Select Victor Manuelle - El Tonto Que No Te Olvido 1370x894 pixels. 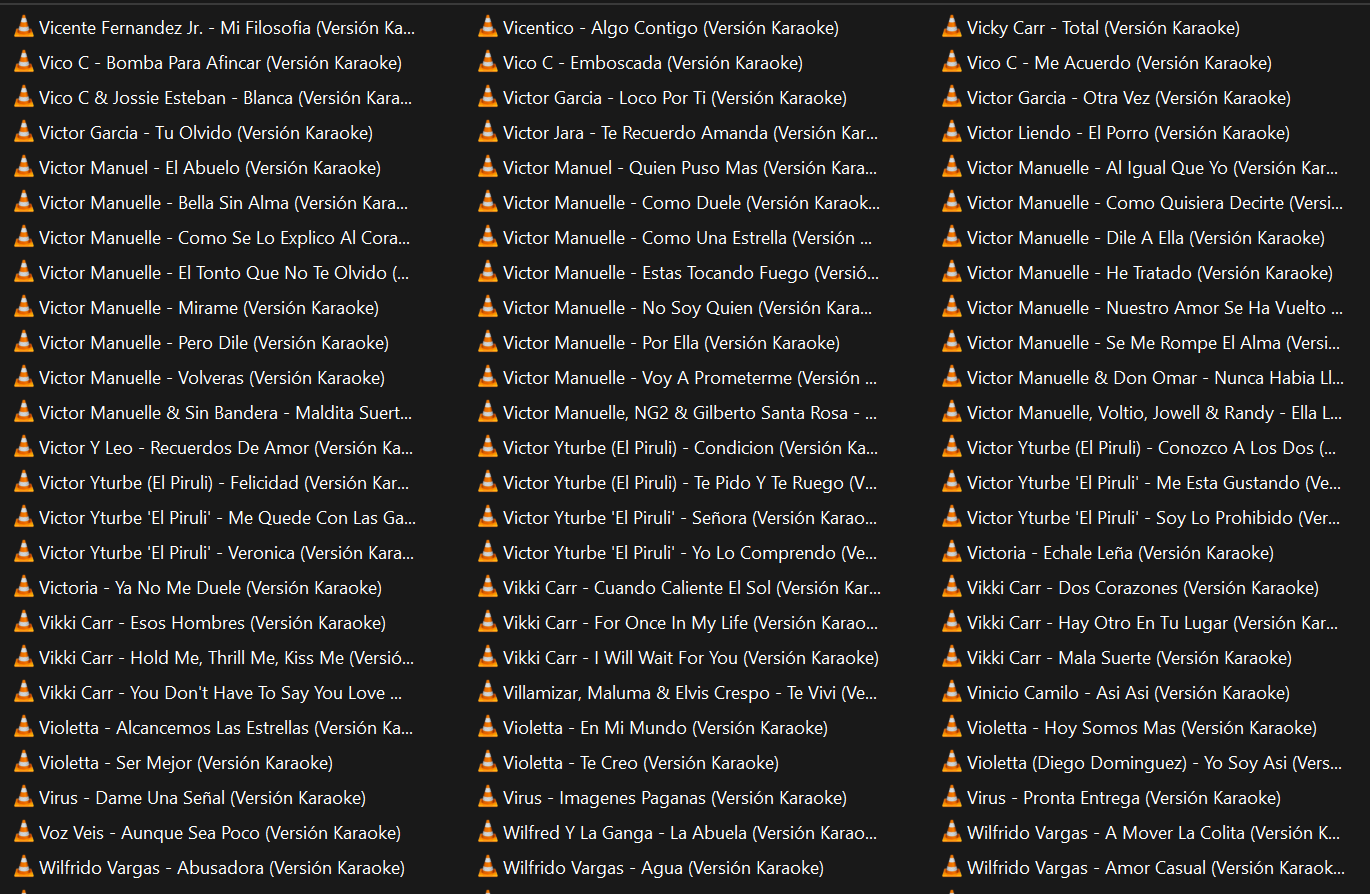pos(213,273)
